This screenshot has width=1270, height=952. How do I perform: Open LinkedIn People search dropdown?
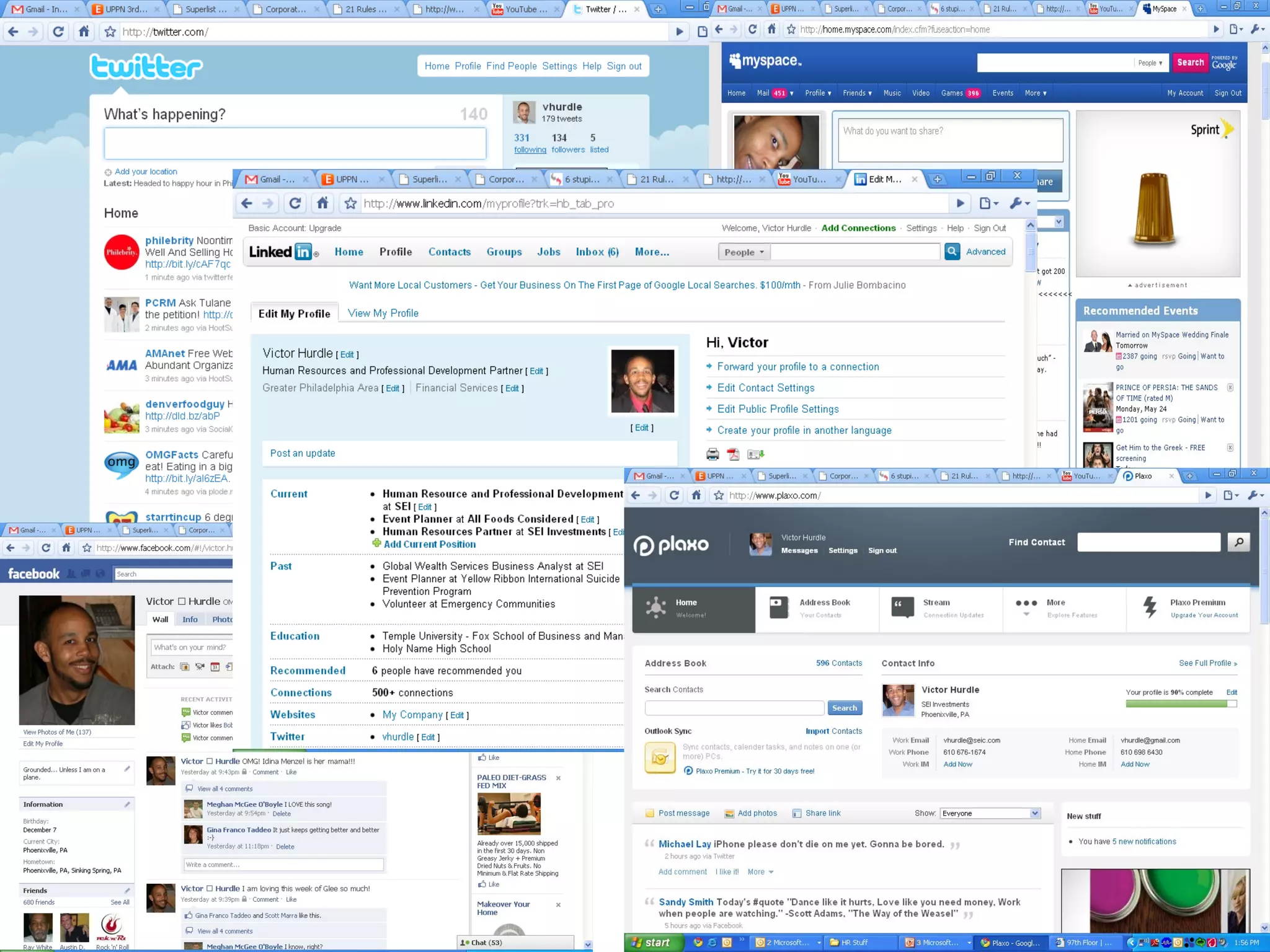[x=744, y=252]
